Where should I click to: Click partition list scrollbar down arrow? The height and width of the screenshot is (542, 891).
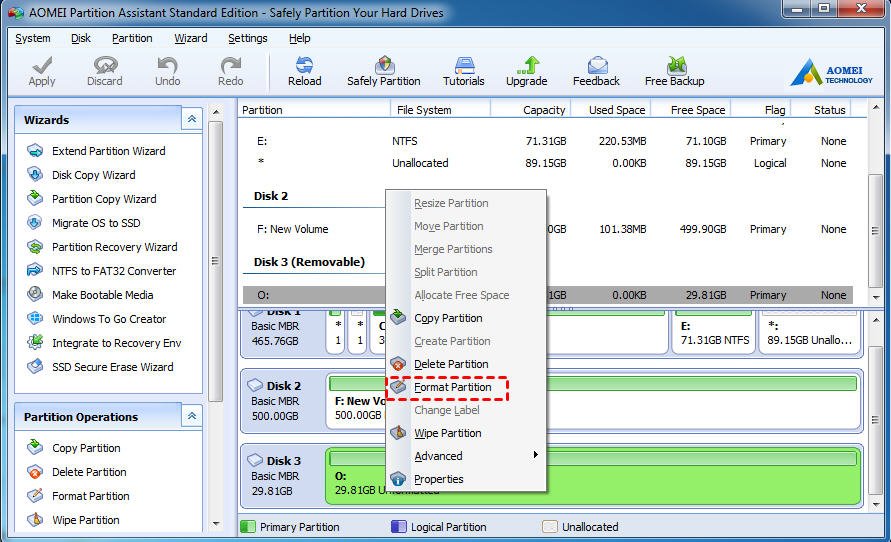tap(875, 297)
